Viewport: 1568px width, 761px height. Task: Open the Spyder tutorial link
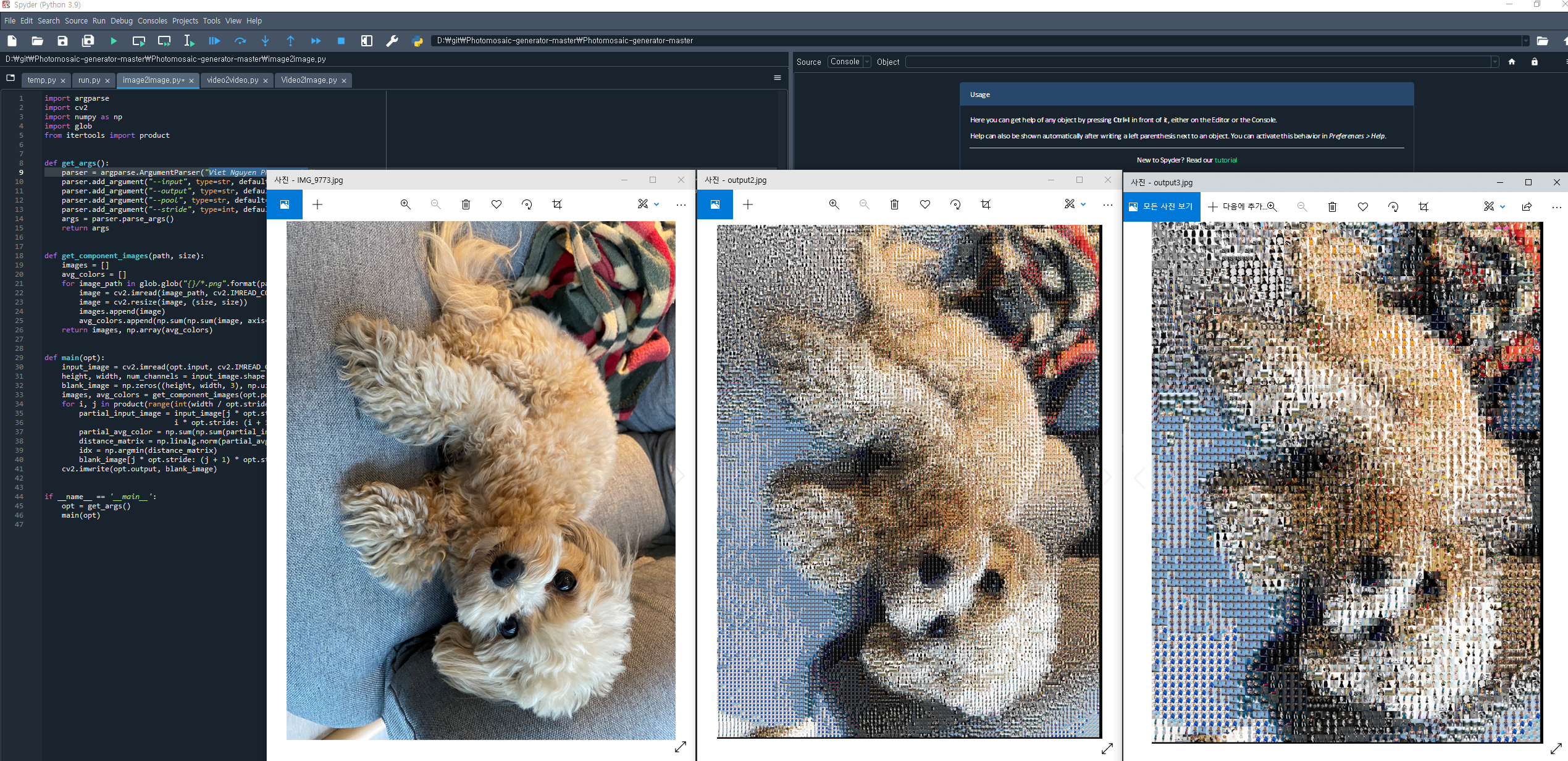pyautogui.click(x=1225, y=160)
